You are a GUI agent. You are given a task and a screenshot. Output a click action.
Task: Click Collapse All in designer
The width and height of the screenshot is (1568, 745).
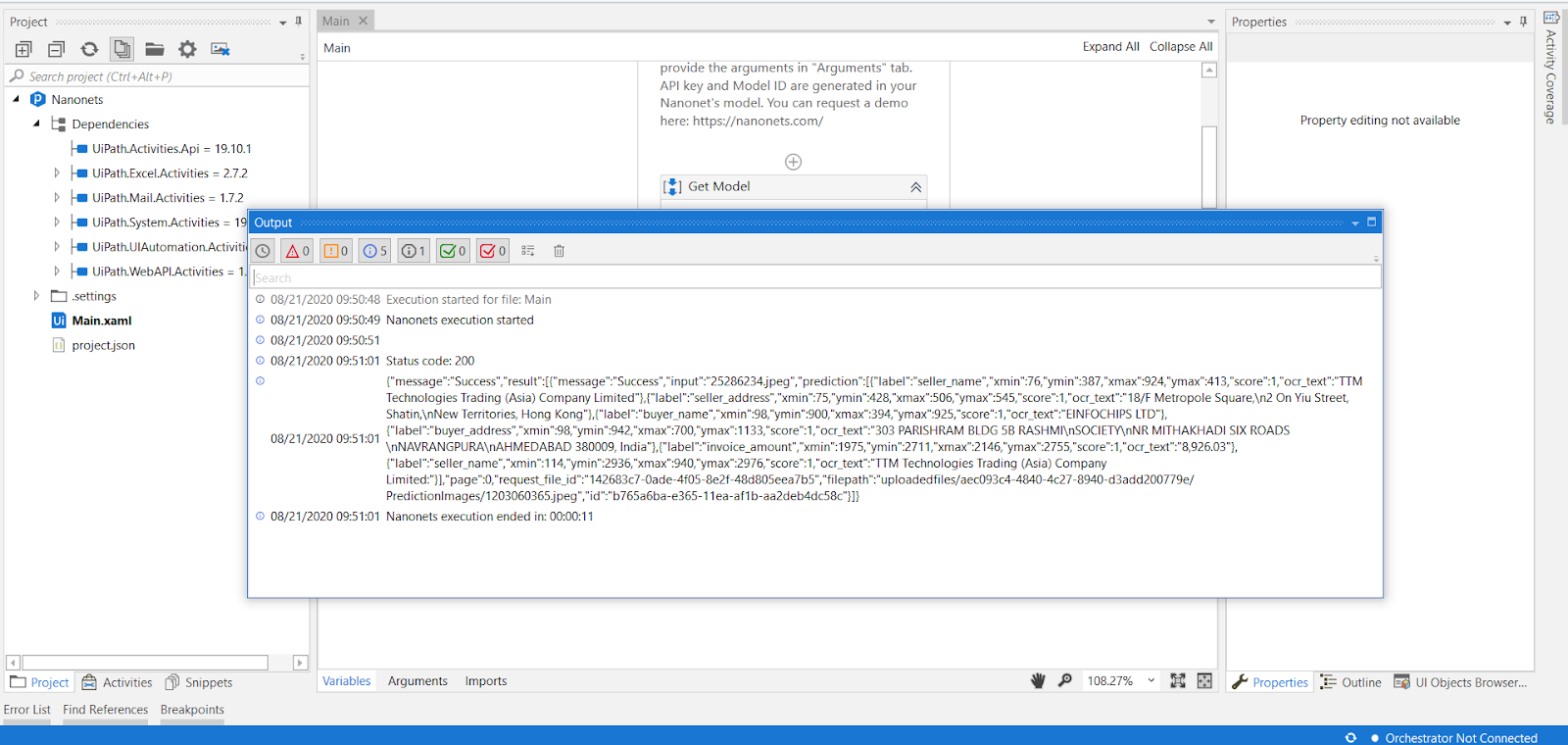(1181, 46)
